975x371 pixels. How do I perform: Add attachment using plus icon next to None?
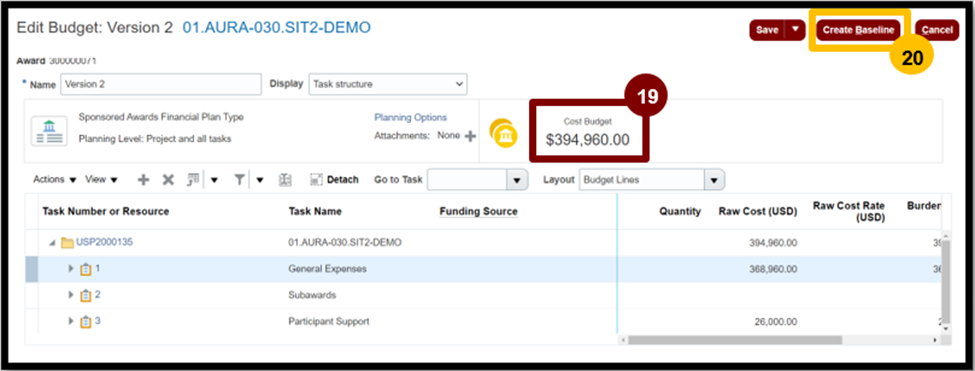tap(470, 135)
